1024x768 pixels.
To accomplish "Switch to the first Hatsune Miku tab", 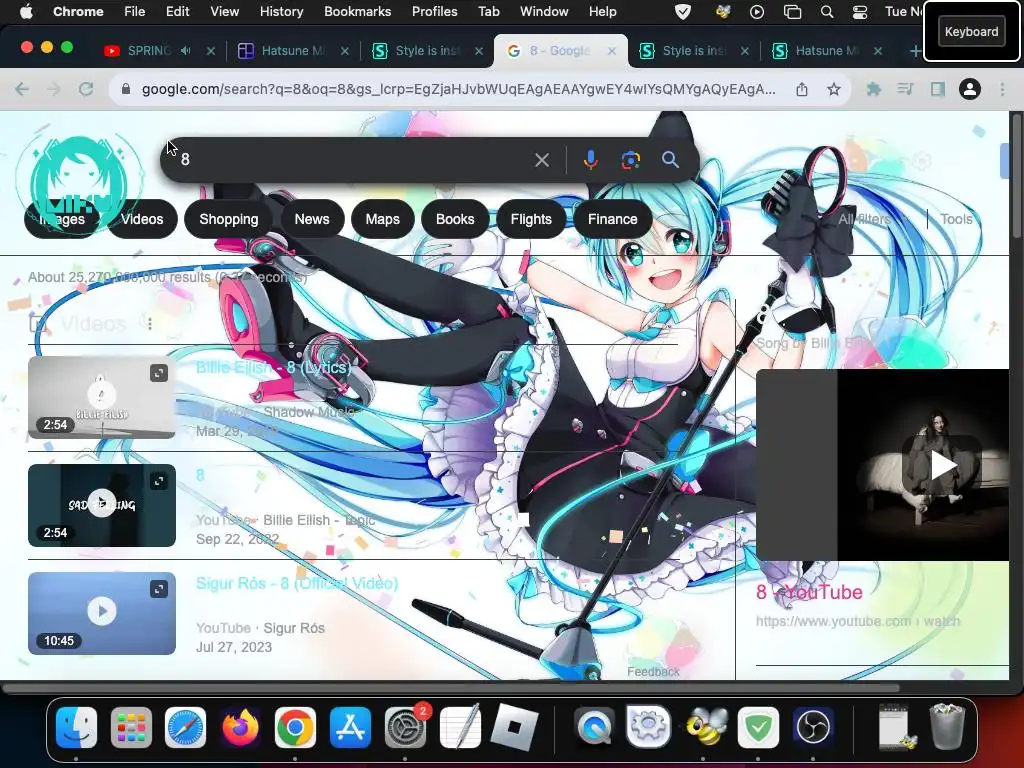I will [293, 51].
